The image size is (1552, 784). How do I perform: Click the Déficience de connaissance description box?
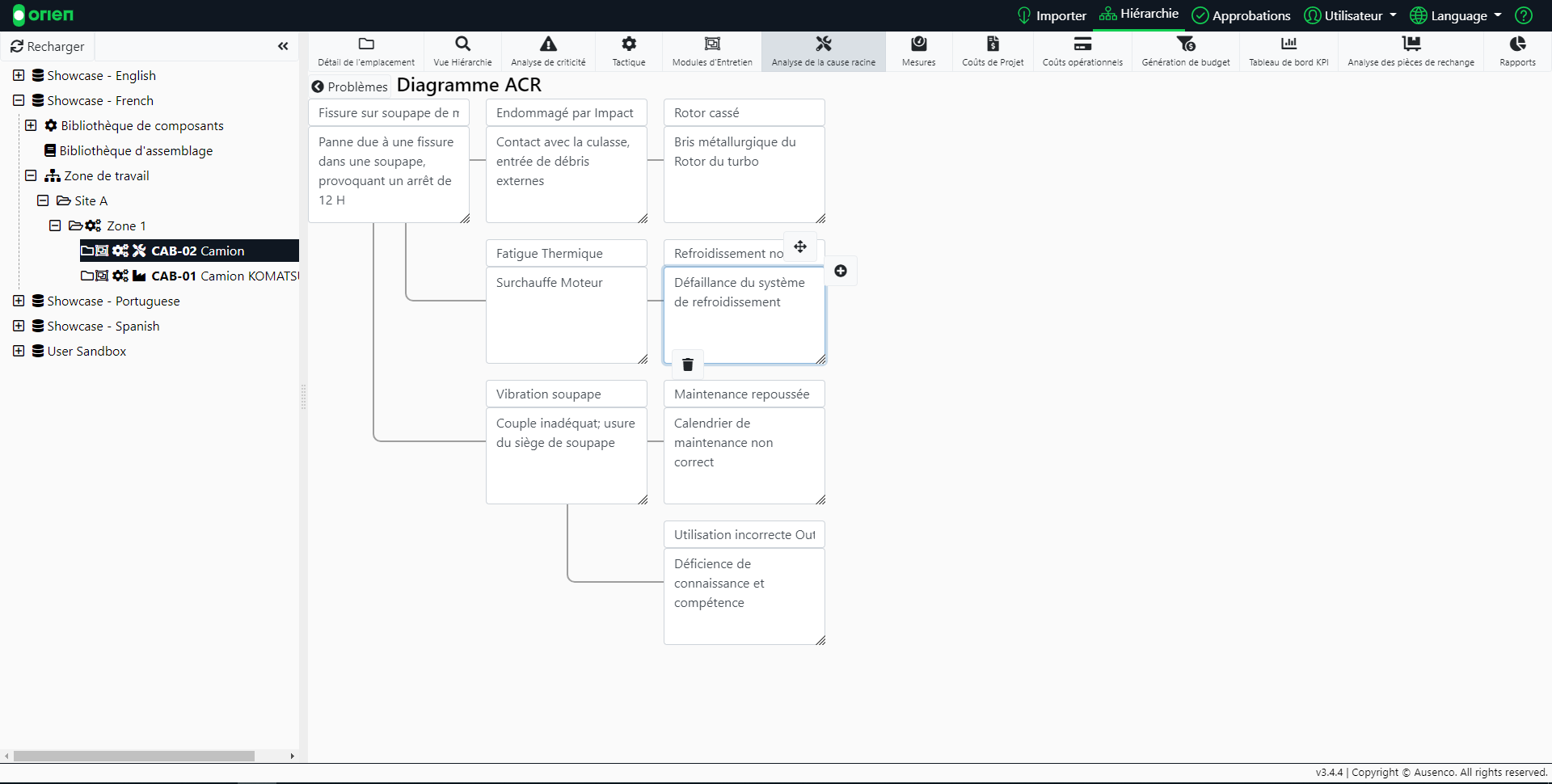[x=744, y=596]
